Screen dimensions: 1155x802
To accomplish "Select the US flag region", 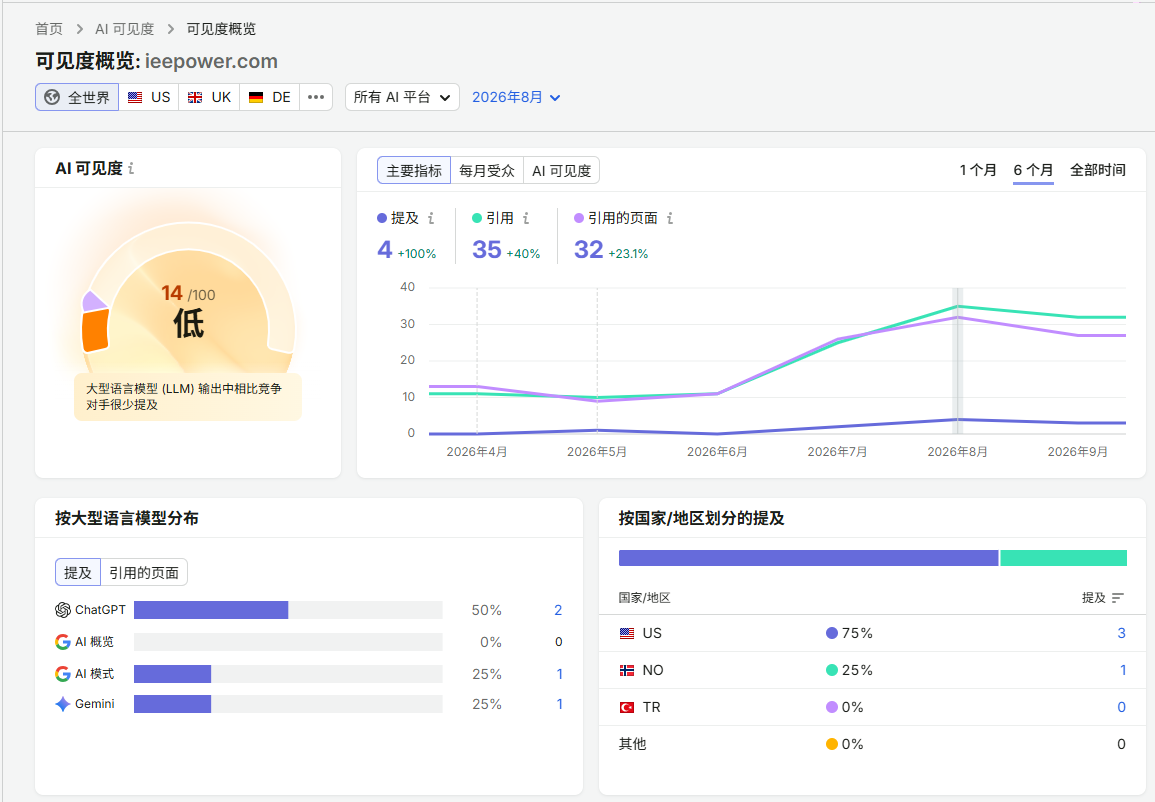I will (x=149, y=97).
